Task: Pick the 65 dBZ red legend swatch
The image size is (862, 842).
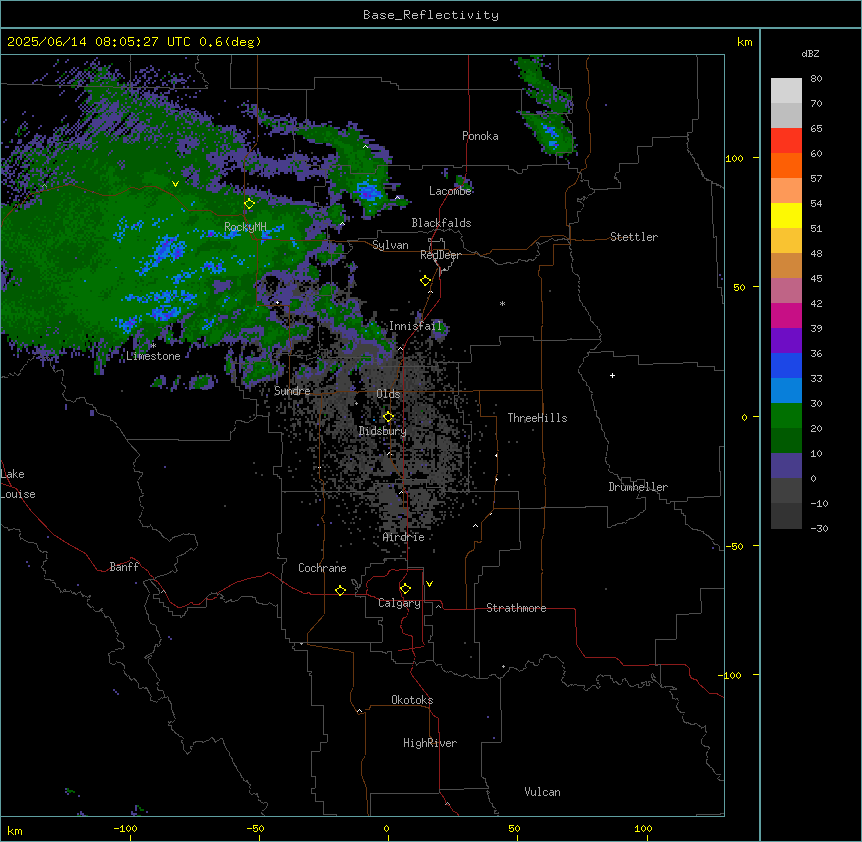Action: click(x=786, y=141)
